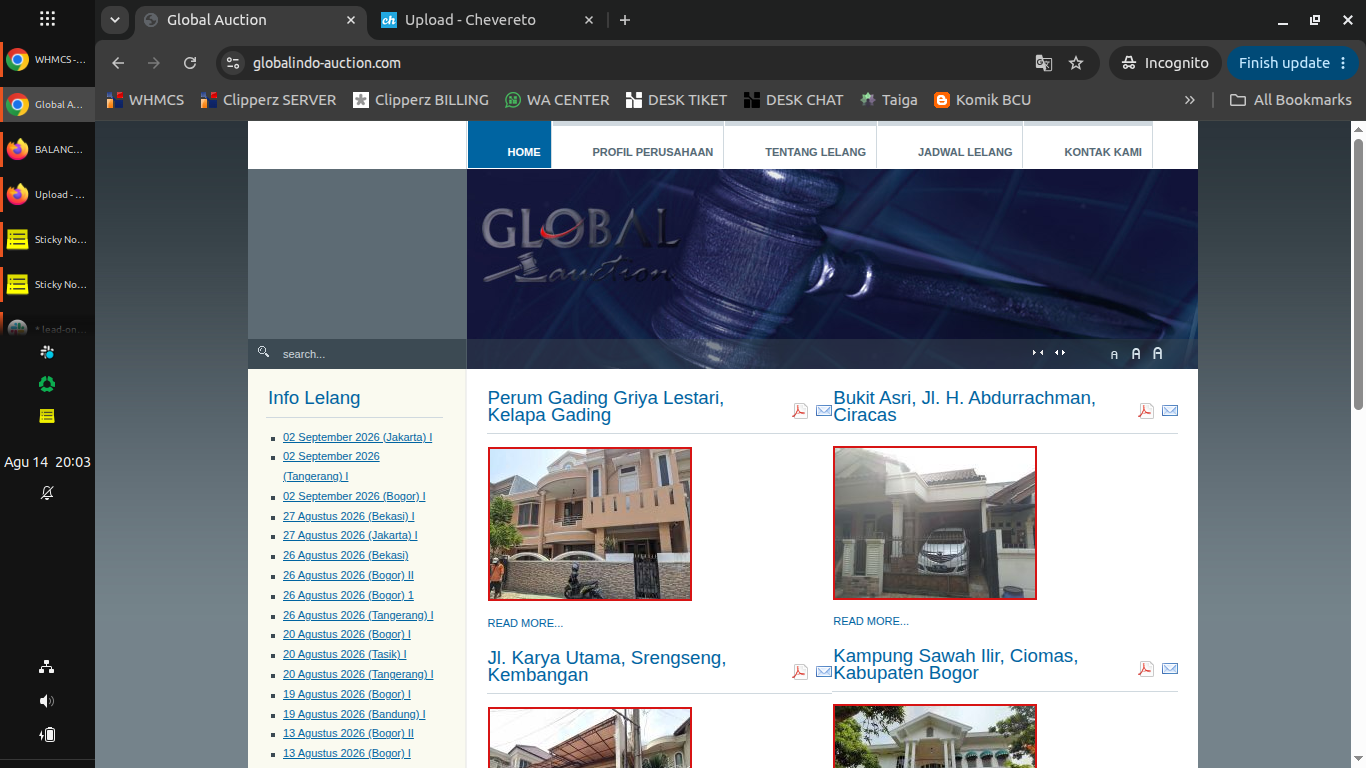1366x768 pixels.
Task: Click the Bukit Asri house photo
Action: 935,523
